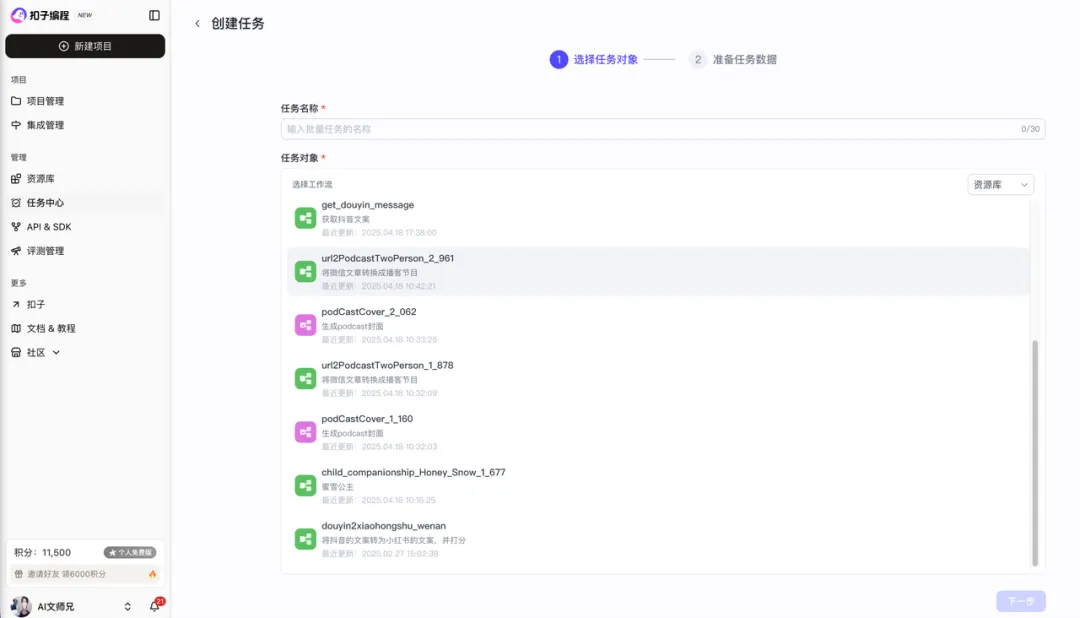Viewport: 1080px width, 618px height.
Task: Open API & SDK in the sidebar
Action: pos(85,227)
